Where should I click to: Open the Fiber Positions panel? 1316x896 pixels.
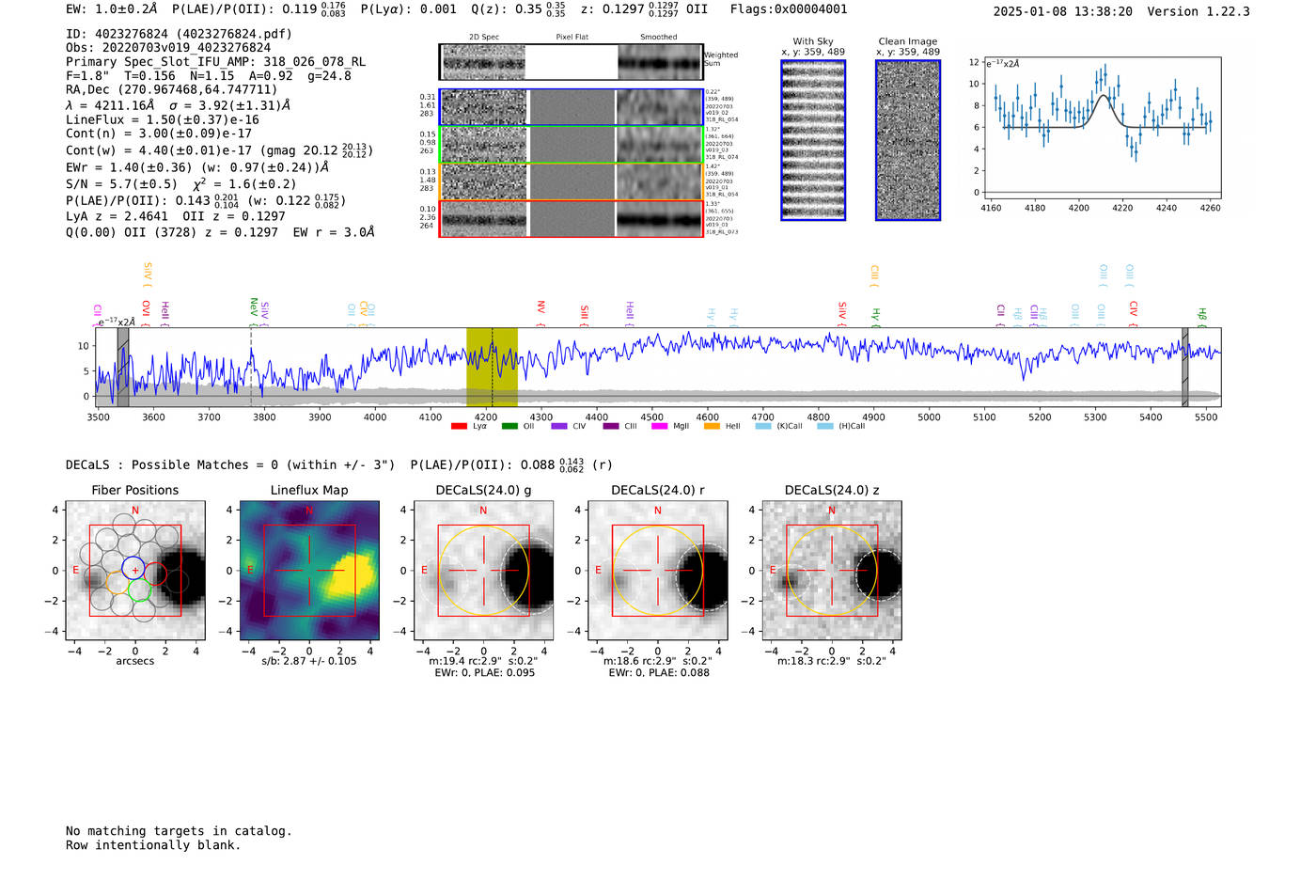point(135,571)
